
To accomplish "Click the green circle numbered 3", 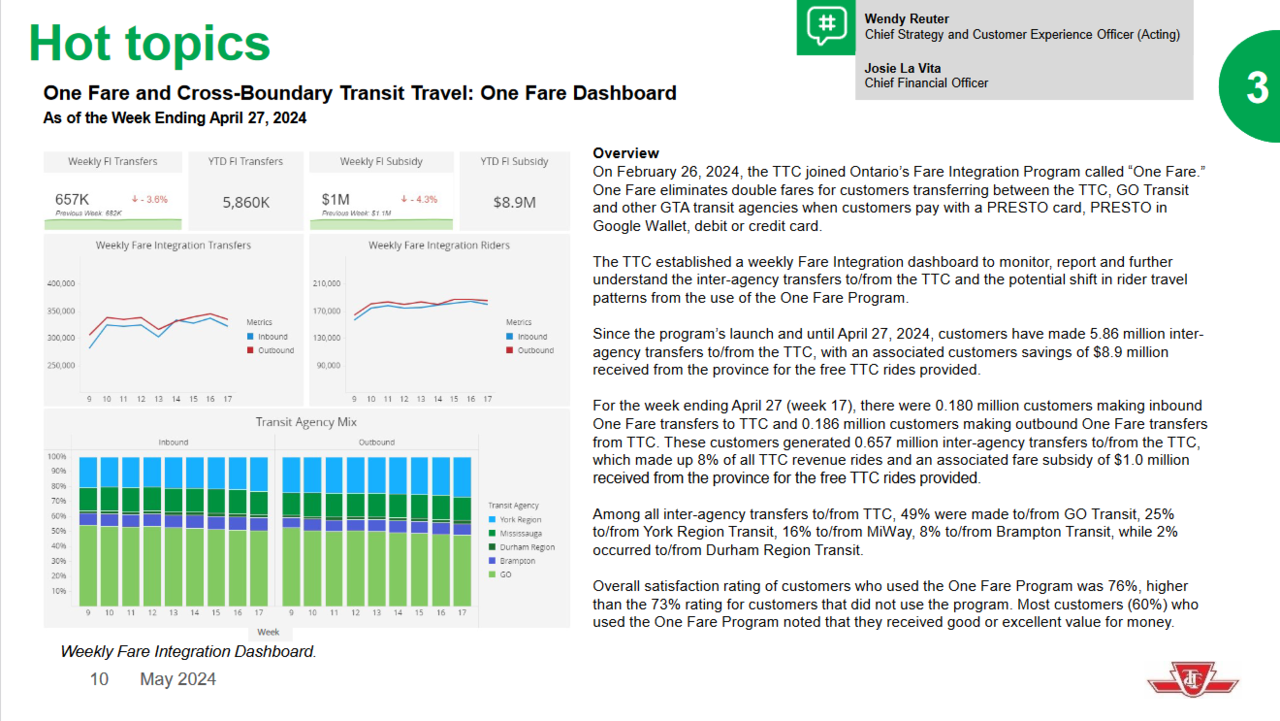I will pyautogui.click(x=1250, y=87).
